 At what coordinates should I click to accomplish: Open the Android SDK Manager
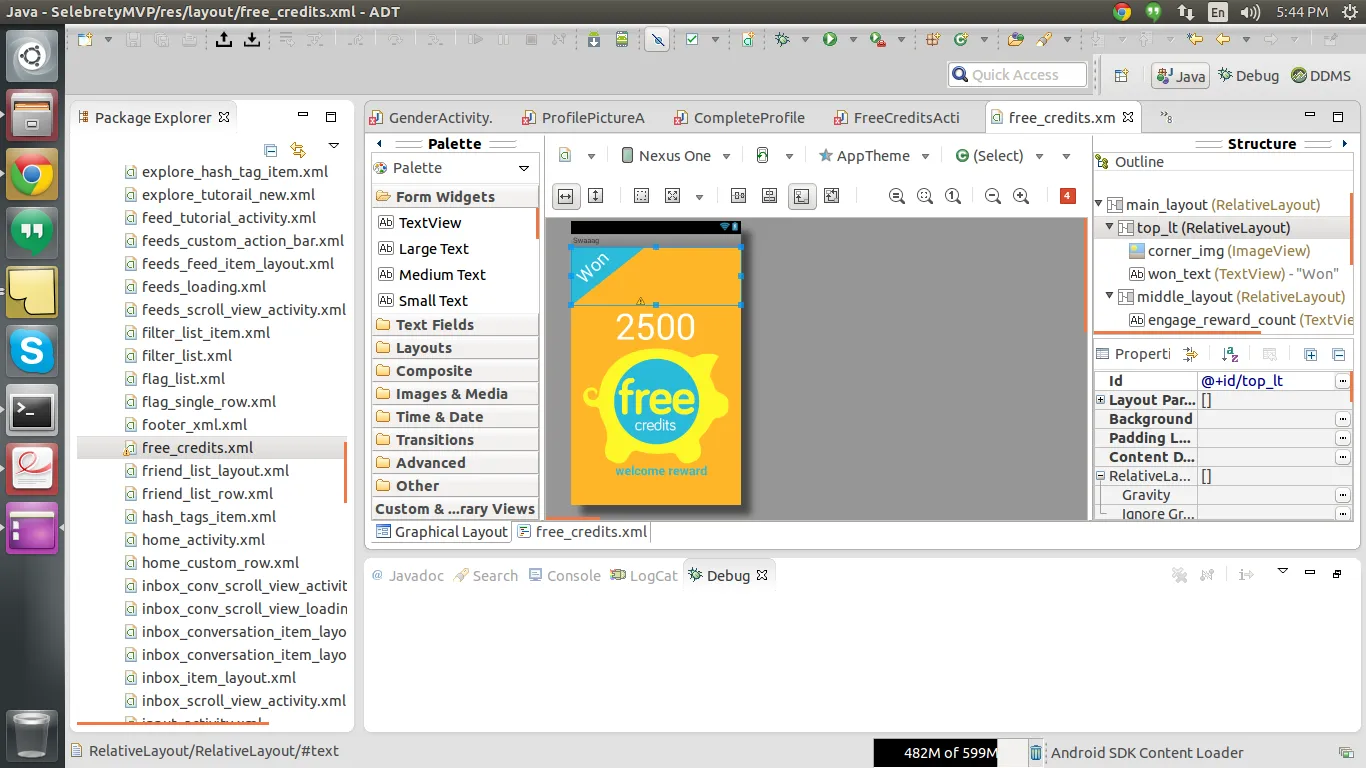tap(594, 40)
